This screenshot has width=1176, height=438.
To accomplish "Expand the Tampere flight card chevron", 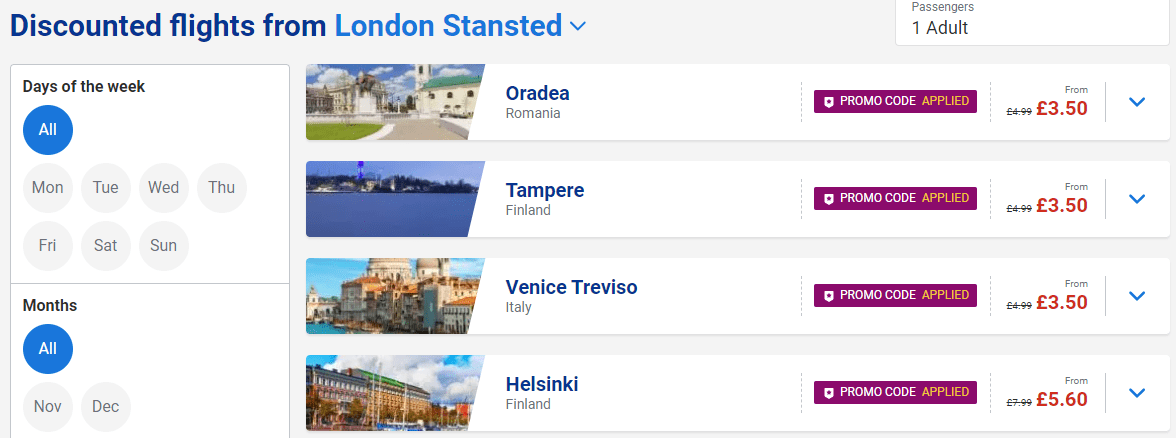I will pyautogui.click(x=1137, y=199).
